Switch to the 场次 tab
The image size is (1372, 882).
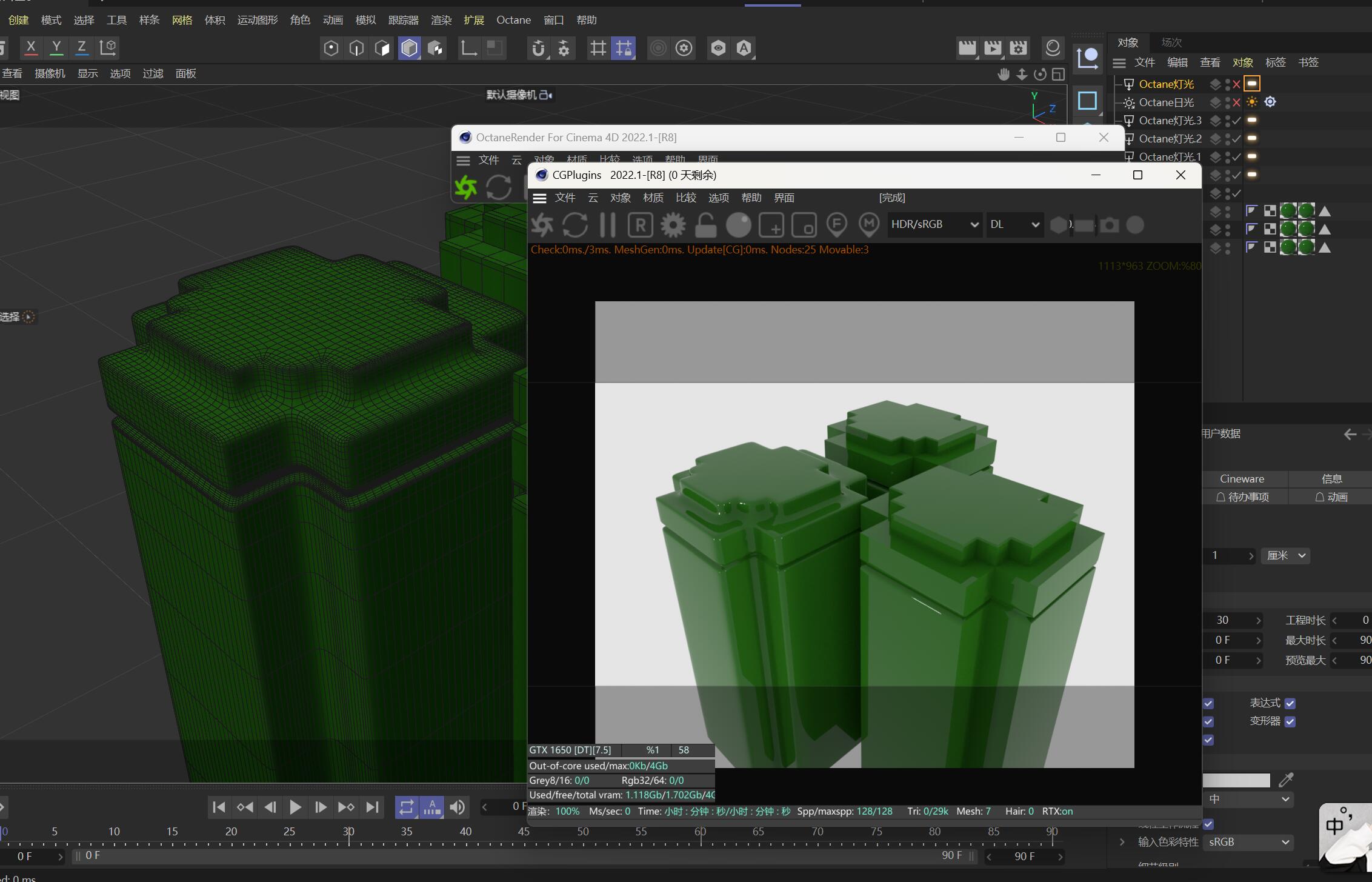[1171, 42]
